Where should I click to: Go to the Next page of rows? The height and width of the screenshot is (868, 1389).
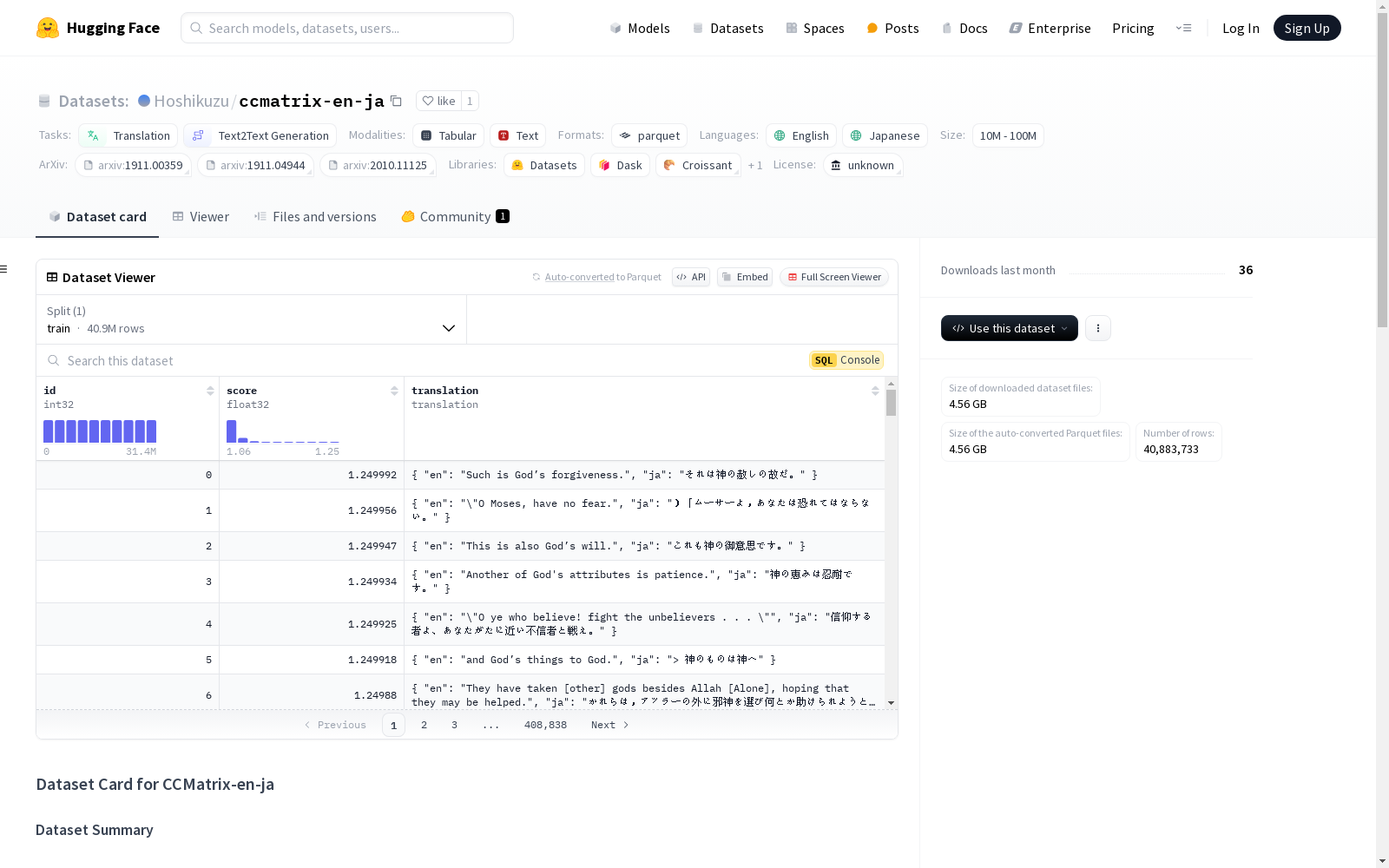click(x=609, y=725)
